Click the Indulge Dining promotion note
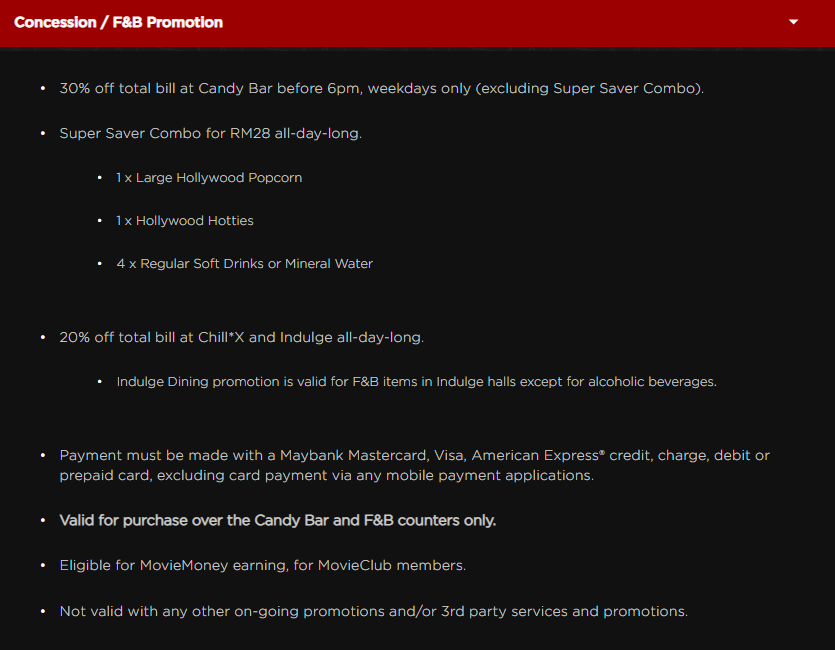This screenshot has width=835, height=650. pyautogui.click(x=416, y=381)
